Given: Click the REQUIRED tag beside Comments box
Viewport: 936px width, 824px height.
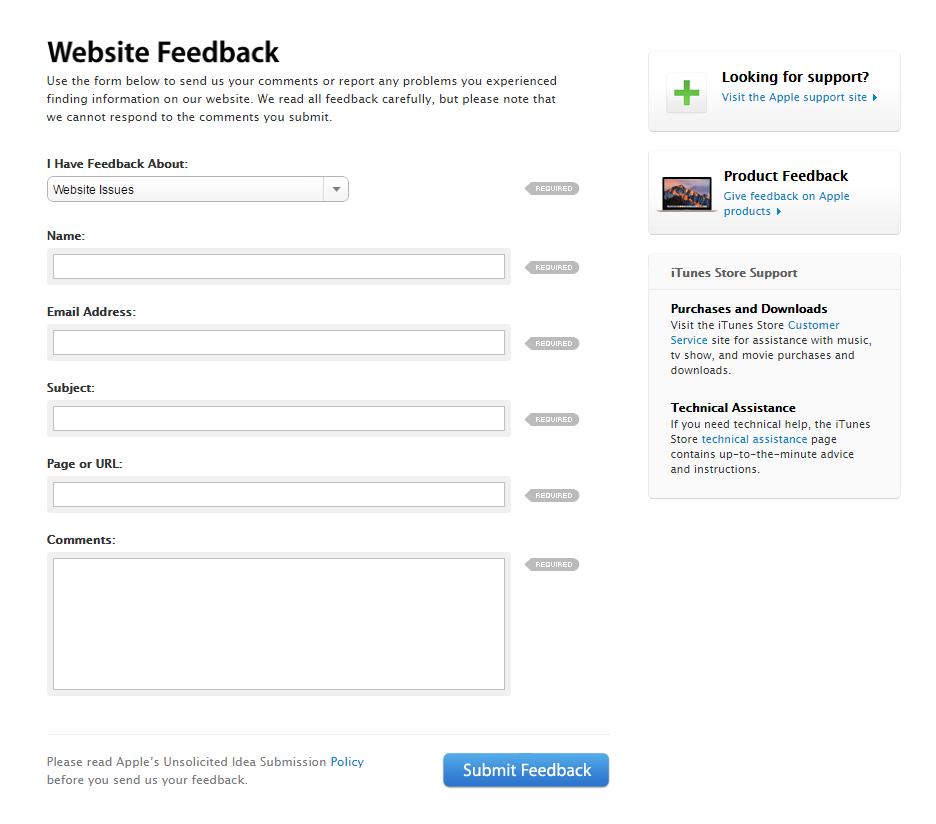Looking at the screenshot, I should (553, 565).
